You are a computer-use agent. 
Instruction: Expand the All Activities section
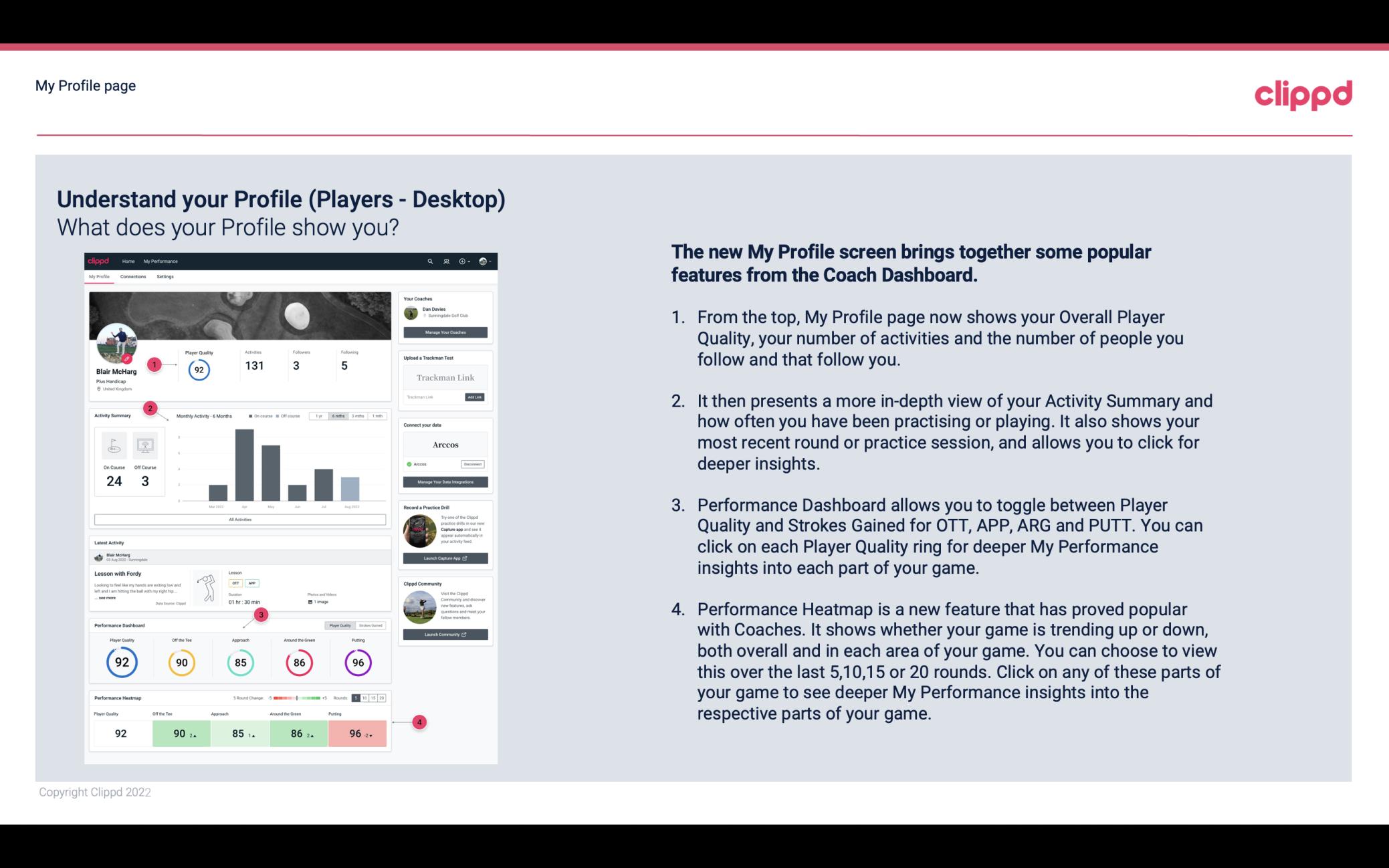239,519
